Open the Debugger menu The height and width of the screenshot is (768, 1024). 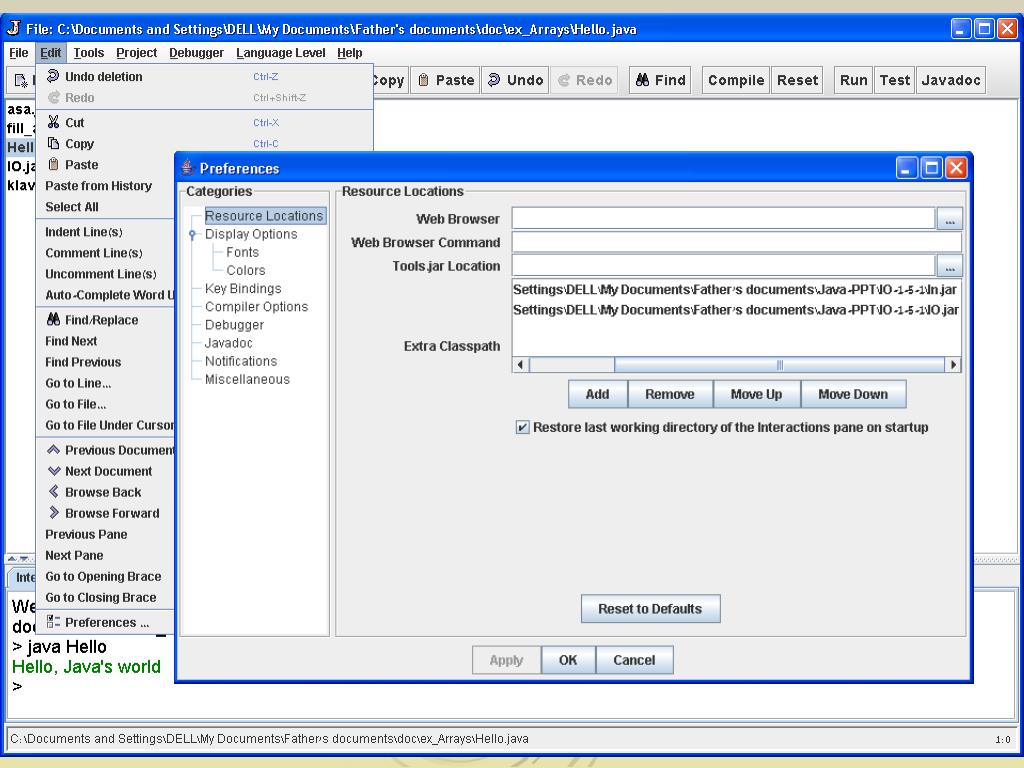pos(196,53)
